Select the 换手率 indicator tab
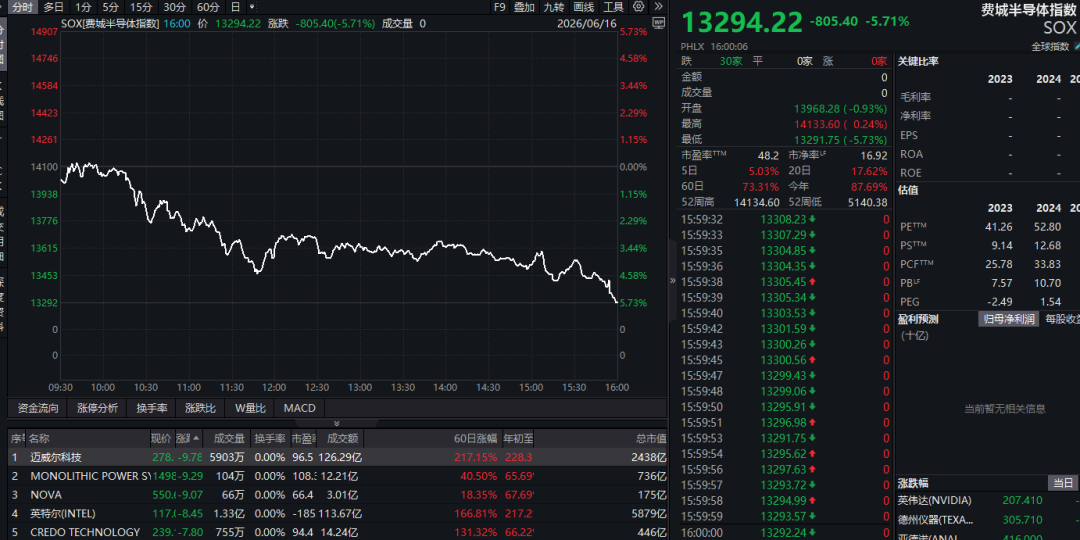Screen dimensions: 1080x540 click(152, 408)
